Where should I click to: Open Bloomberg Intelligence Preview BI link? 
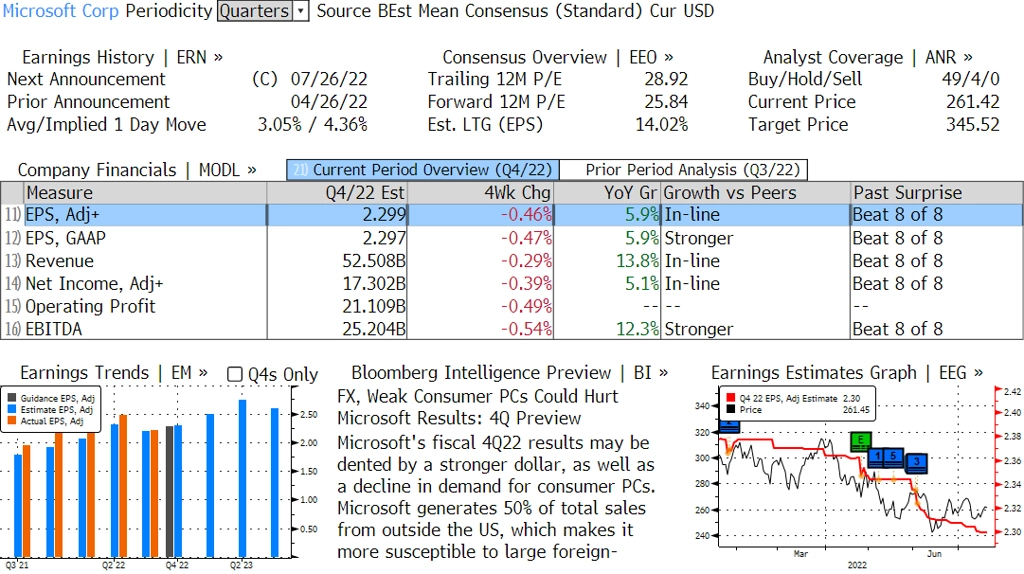pyautogui.click(x=509, y=373)
